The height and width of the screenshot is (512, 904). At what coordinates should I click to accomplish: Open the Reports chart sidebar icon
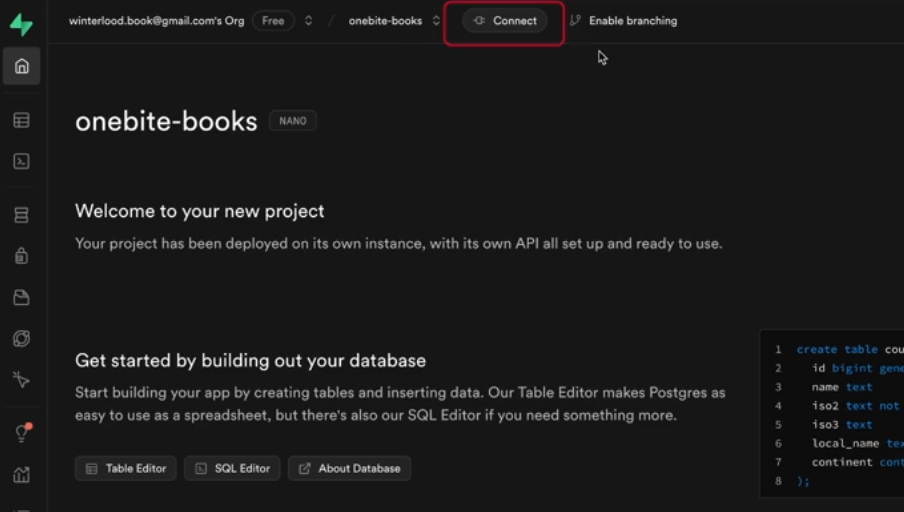coord(21,475)
